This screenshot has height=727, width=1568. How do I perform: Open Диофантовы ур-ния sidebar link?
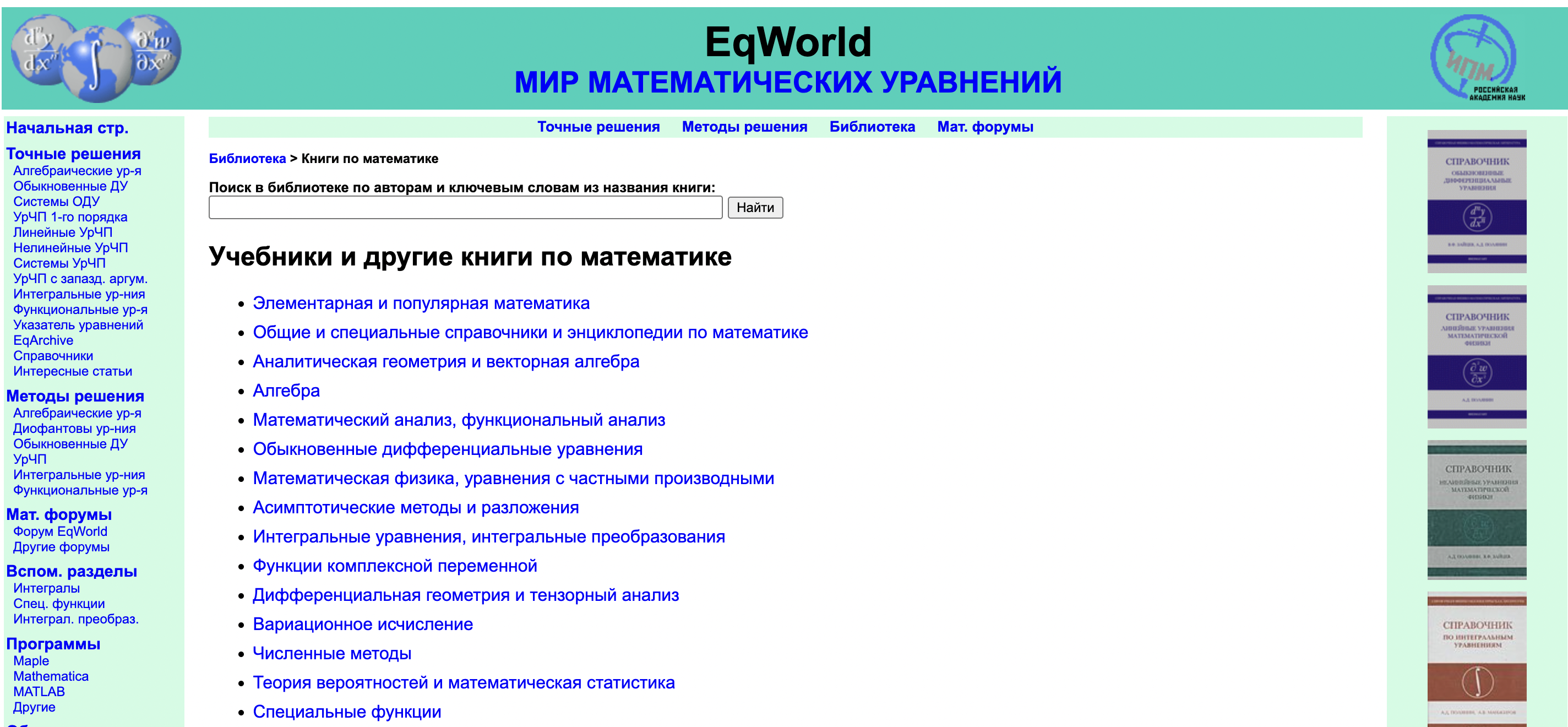click(74, 428)
